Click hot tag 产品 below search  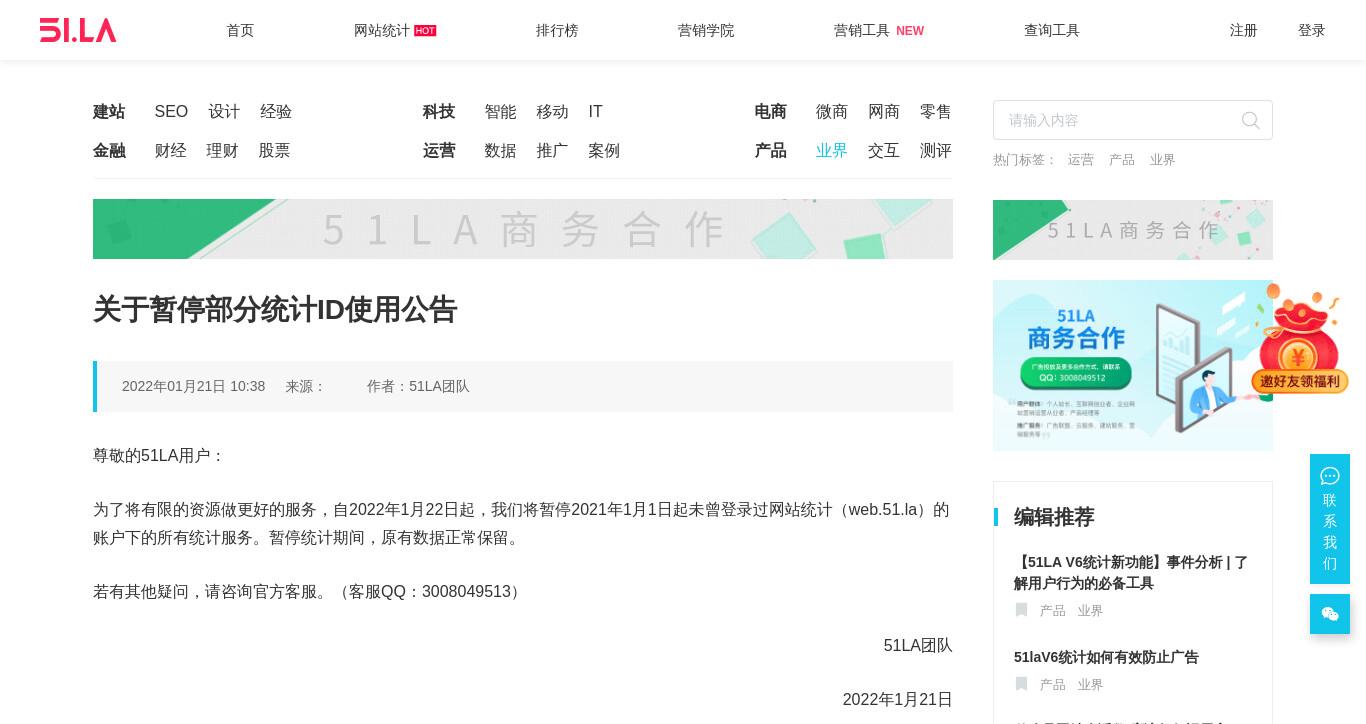coord(1121,160)
